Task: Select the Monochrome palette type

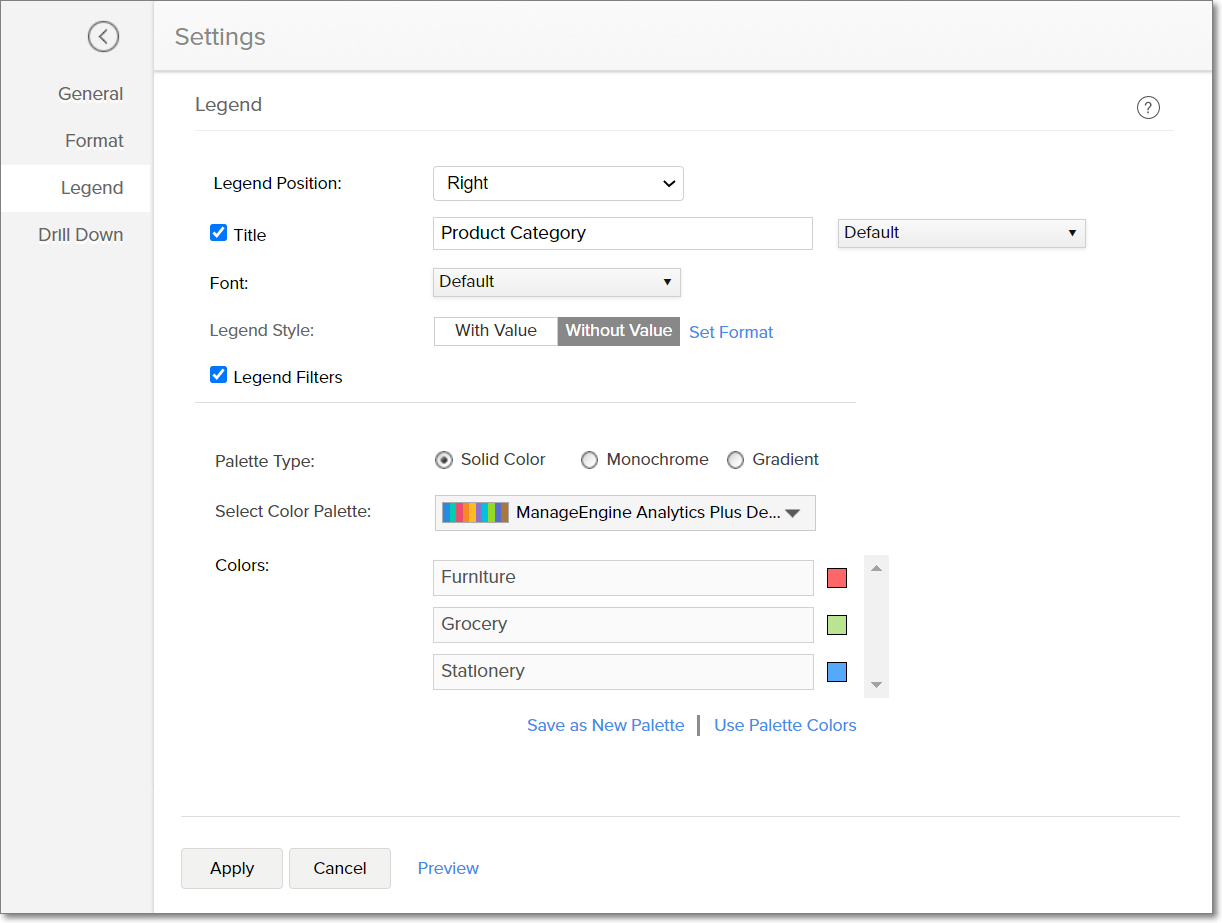Action: coord(590,460)
